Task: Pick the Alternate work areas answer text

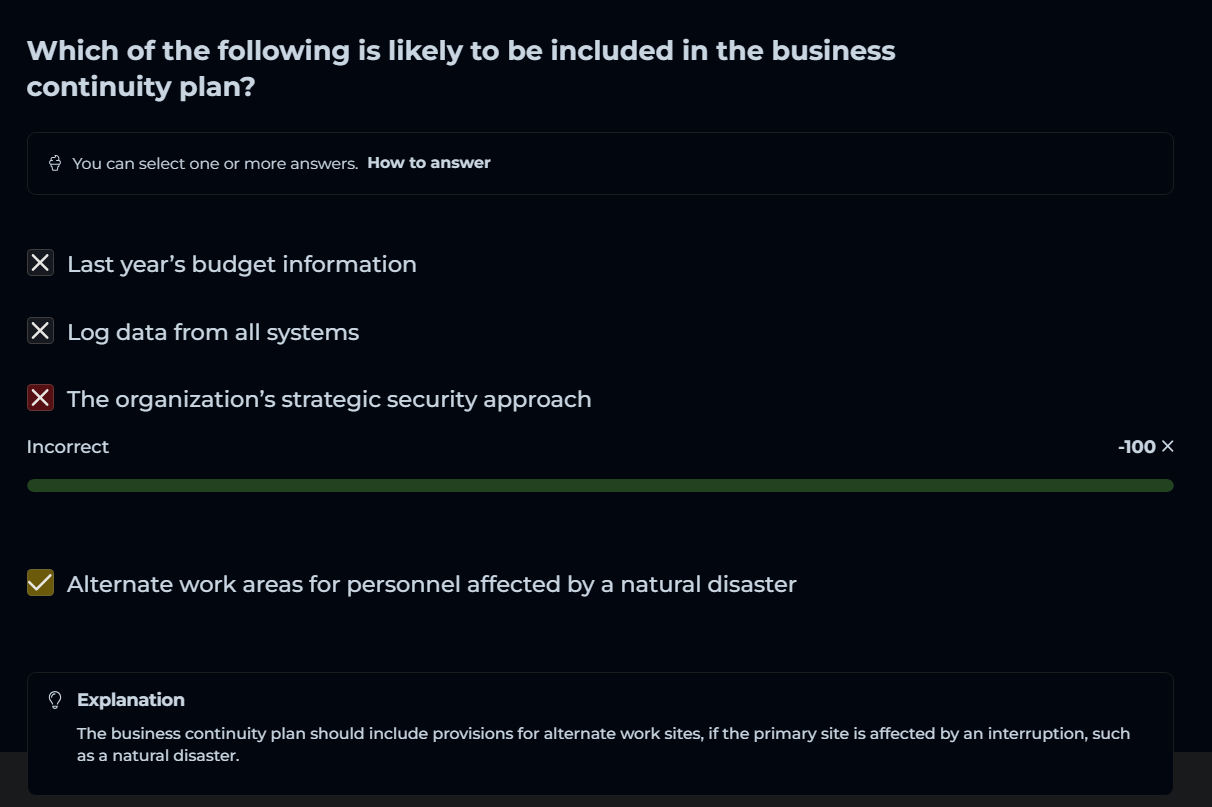Action: point(431,584)
